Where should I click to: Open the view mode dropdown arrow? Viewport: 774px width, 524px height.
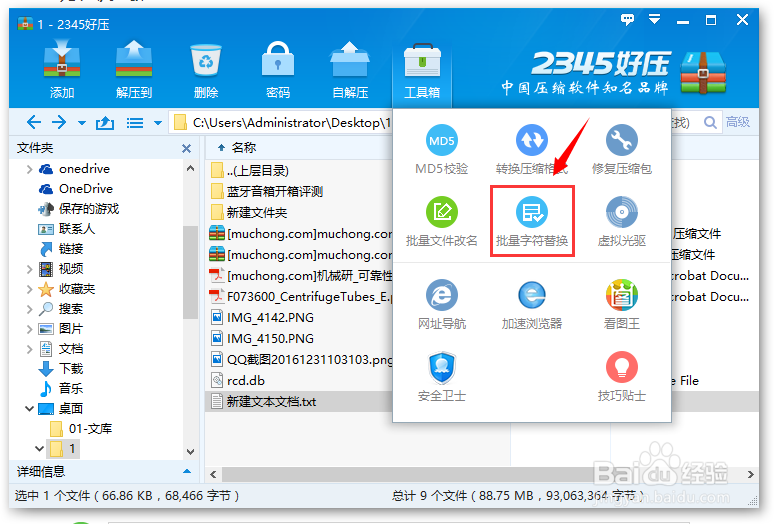158,123
